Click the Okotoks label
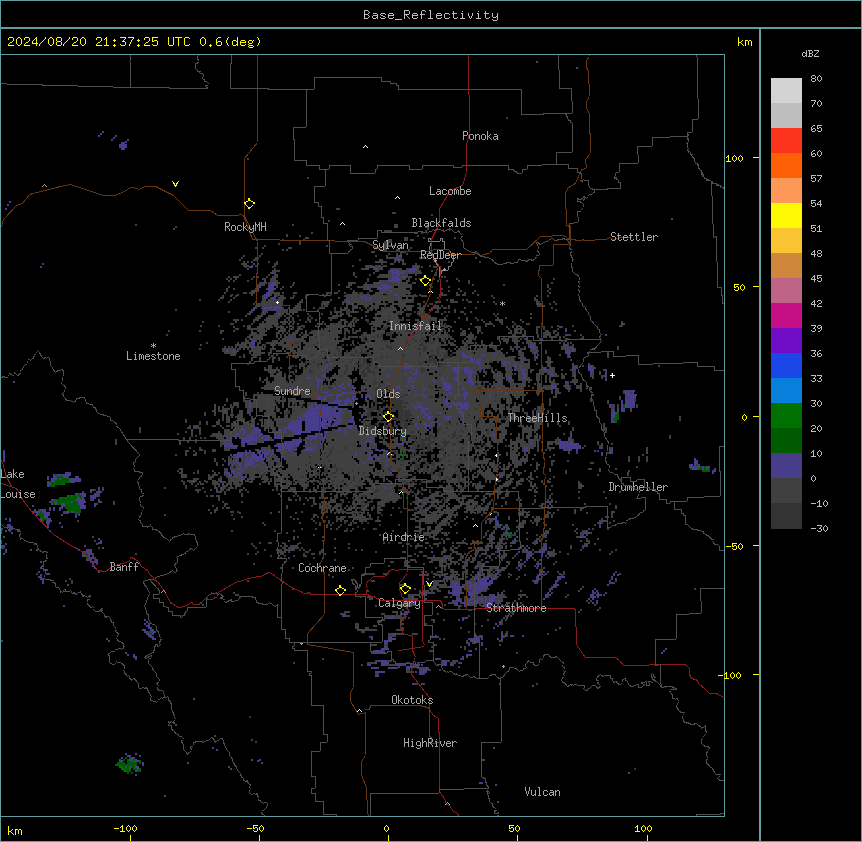 [x=412, y=700]
